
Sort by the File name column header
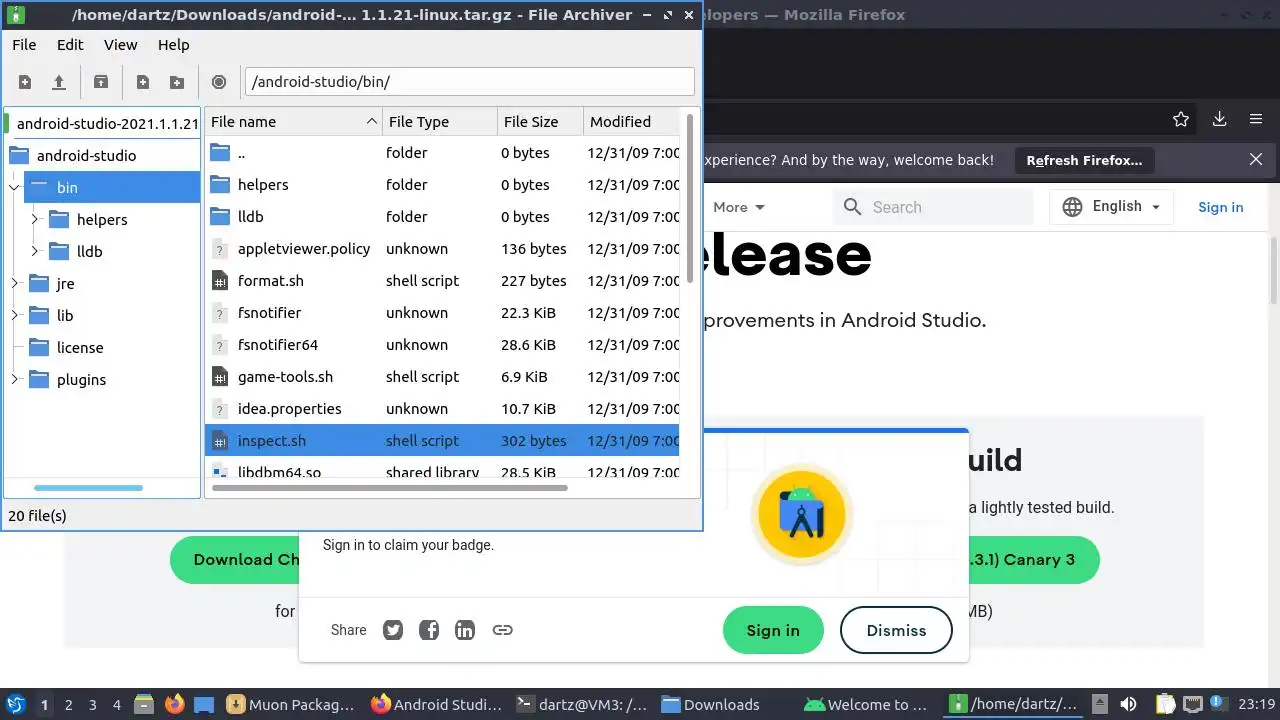click(294, 122)
